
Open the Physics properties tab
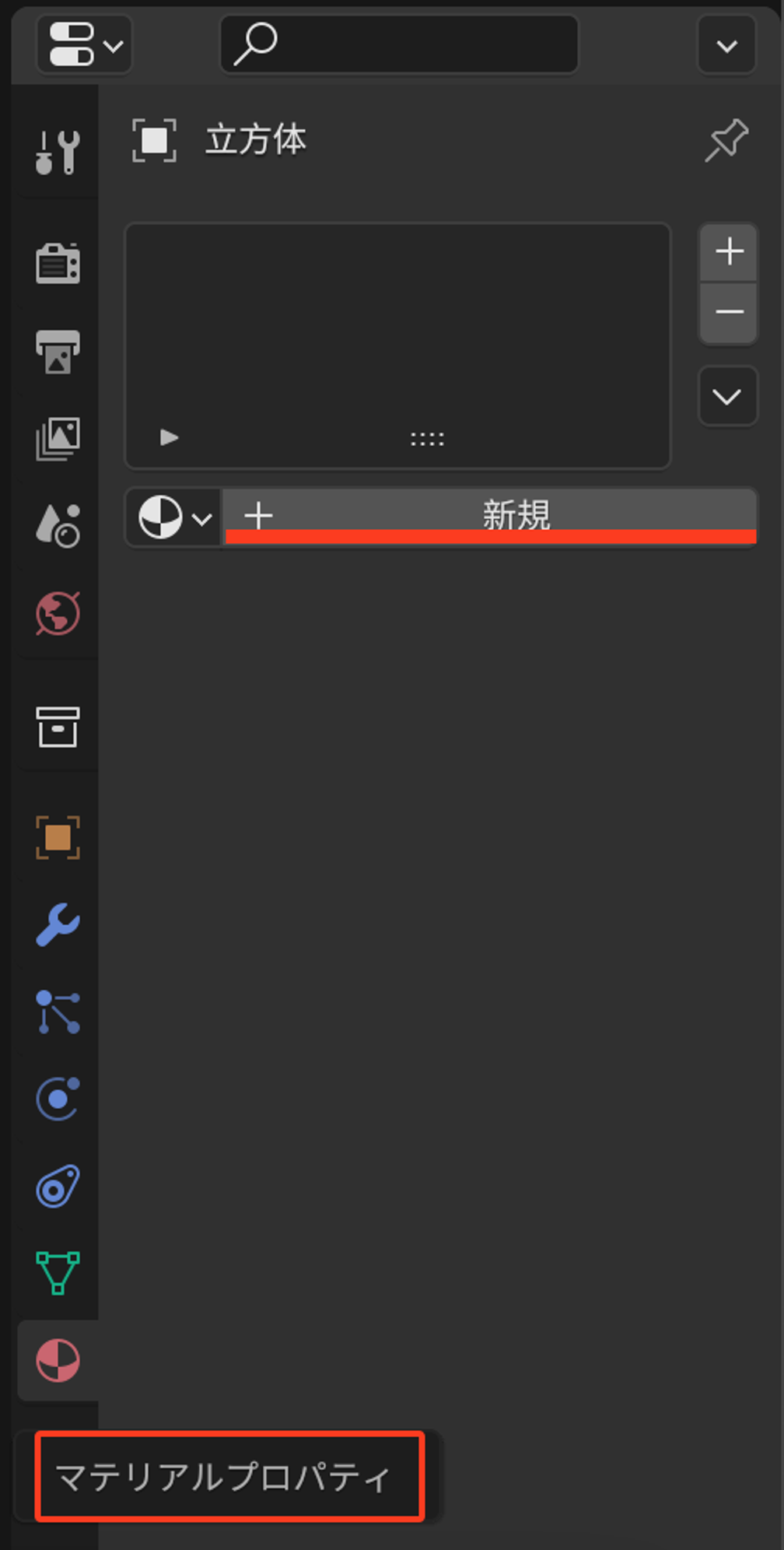click(x=58, y=1099)
